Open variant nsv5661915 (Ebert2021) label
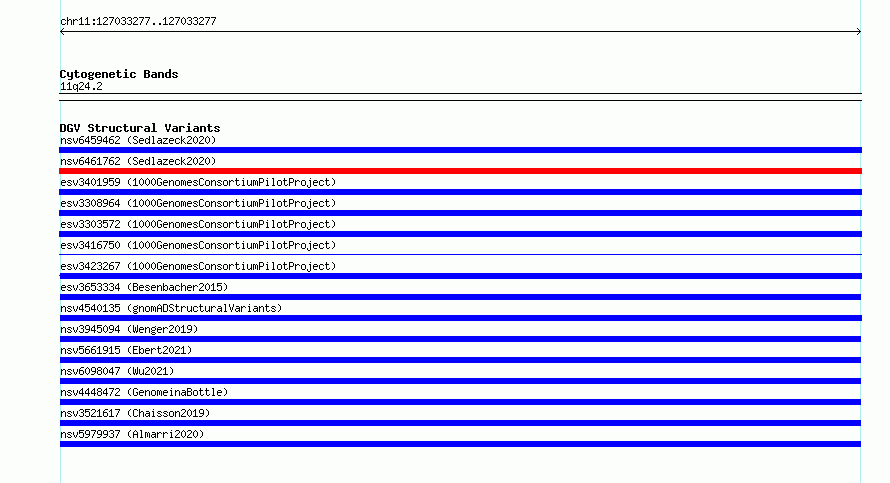890x483 pixels. tap(126, 350)
